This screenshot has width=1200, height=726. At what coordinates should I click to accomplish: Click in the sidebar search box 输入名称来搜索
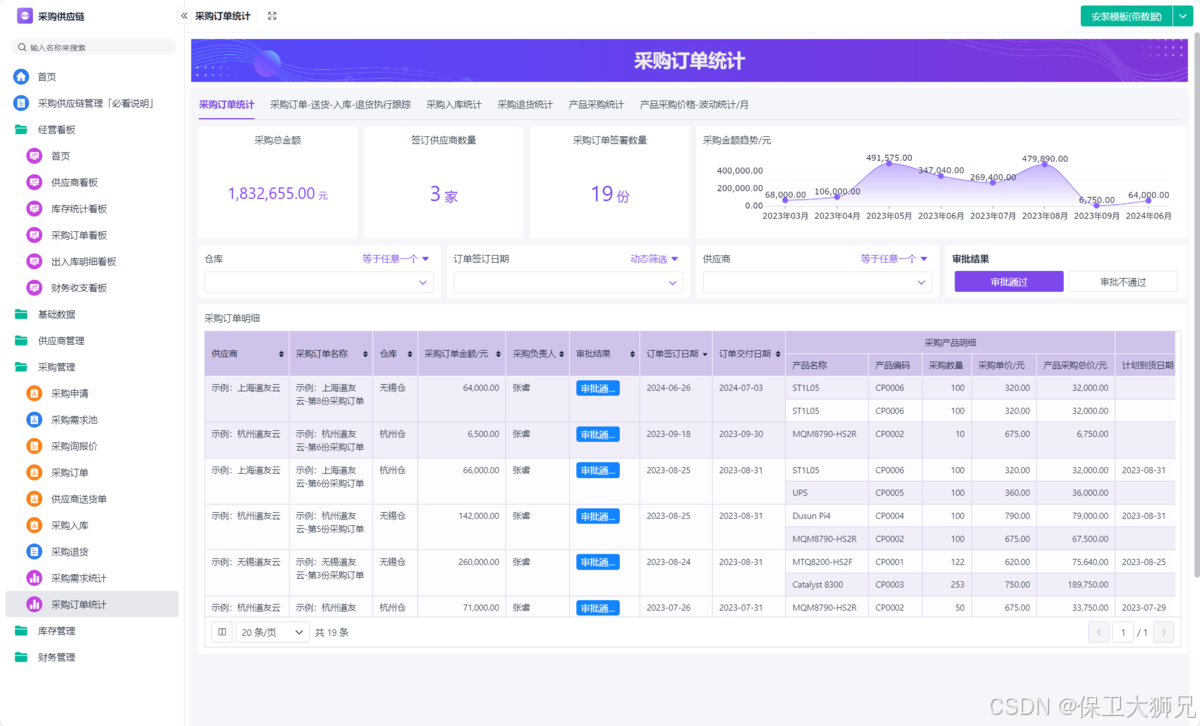pos(94,47)
